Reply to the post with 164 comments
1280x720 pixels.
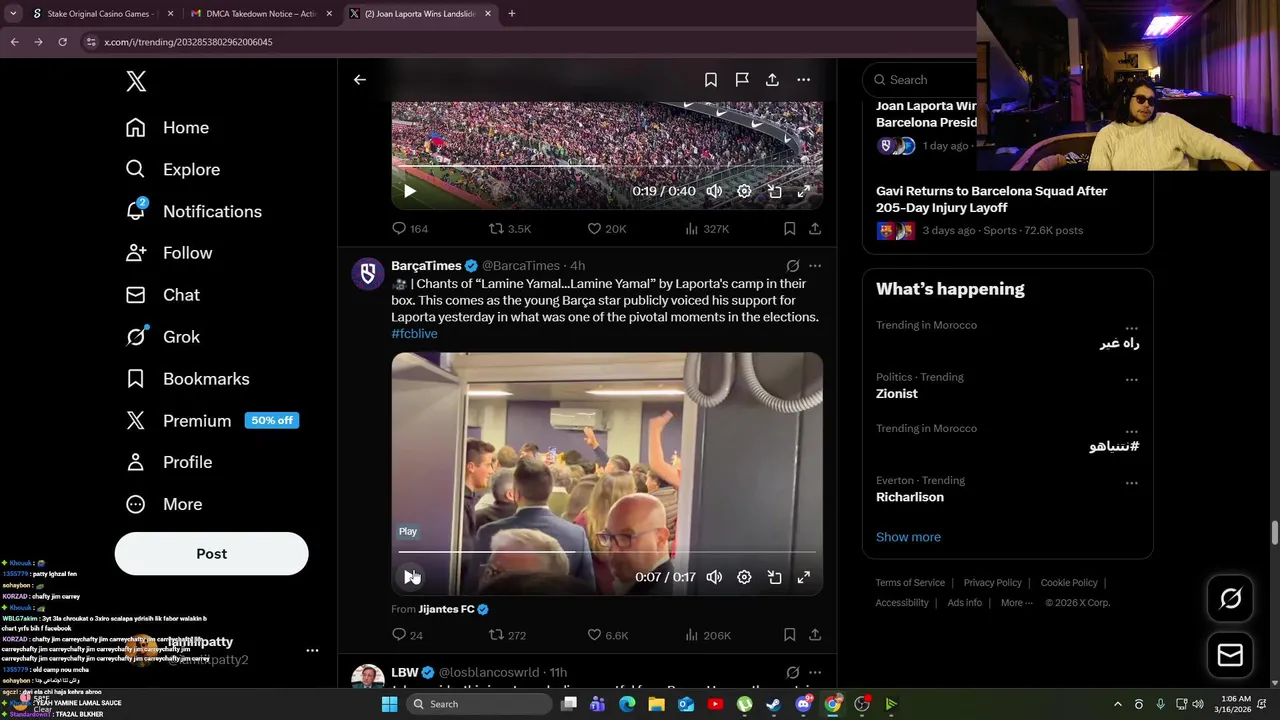coord(410,229)
